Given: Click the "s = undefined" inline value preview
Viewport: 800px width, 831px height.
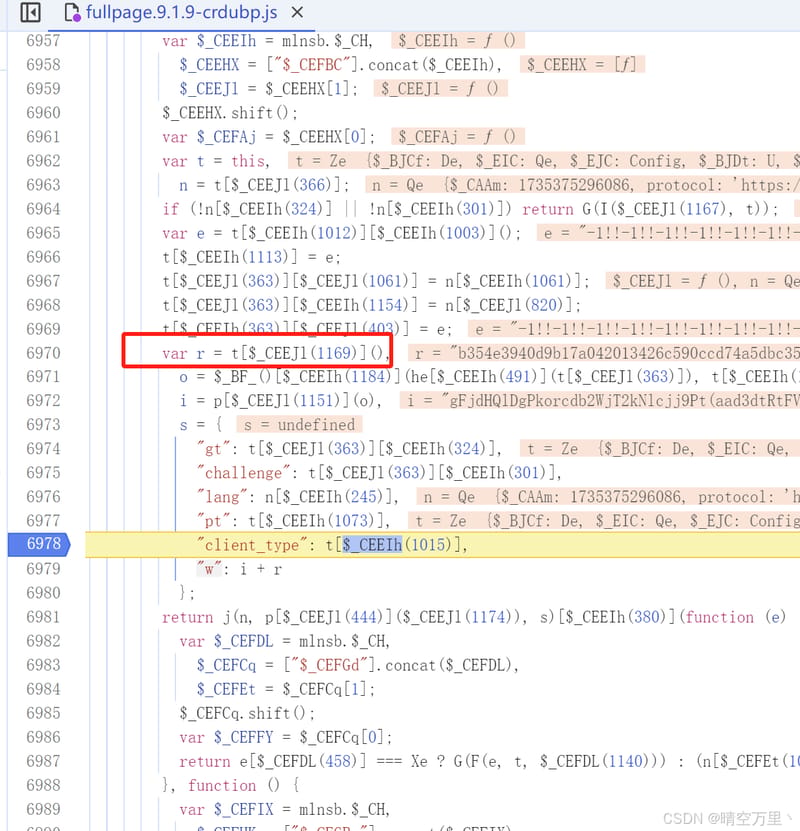Looking at the screenshot, I should point(299,425).
